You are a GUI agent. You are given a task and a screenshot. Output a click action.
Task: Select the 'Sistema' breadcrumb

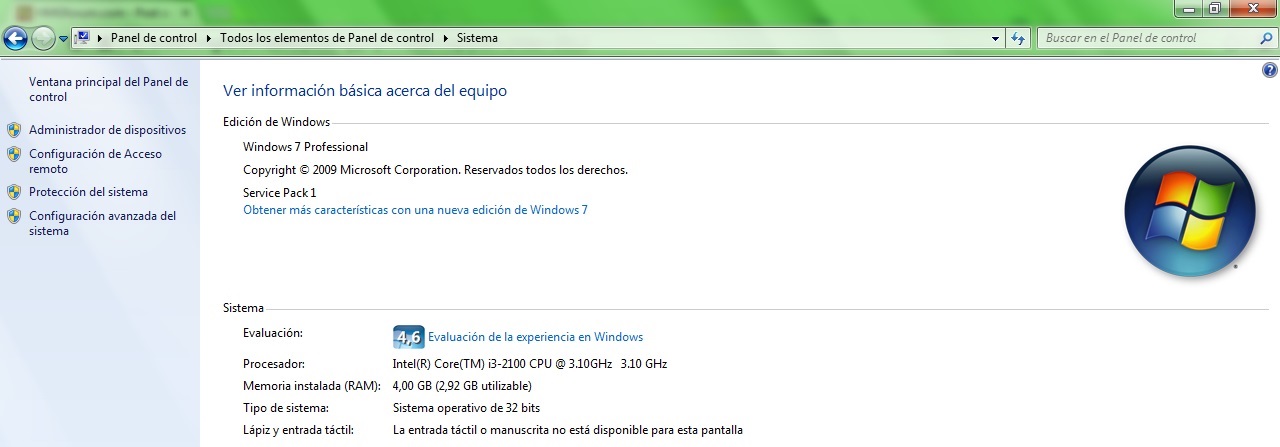click(477, 38)
